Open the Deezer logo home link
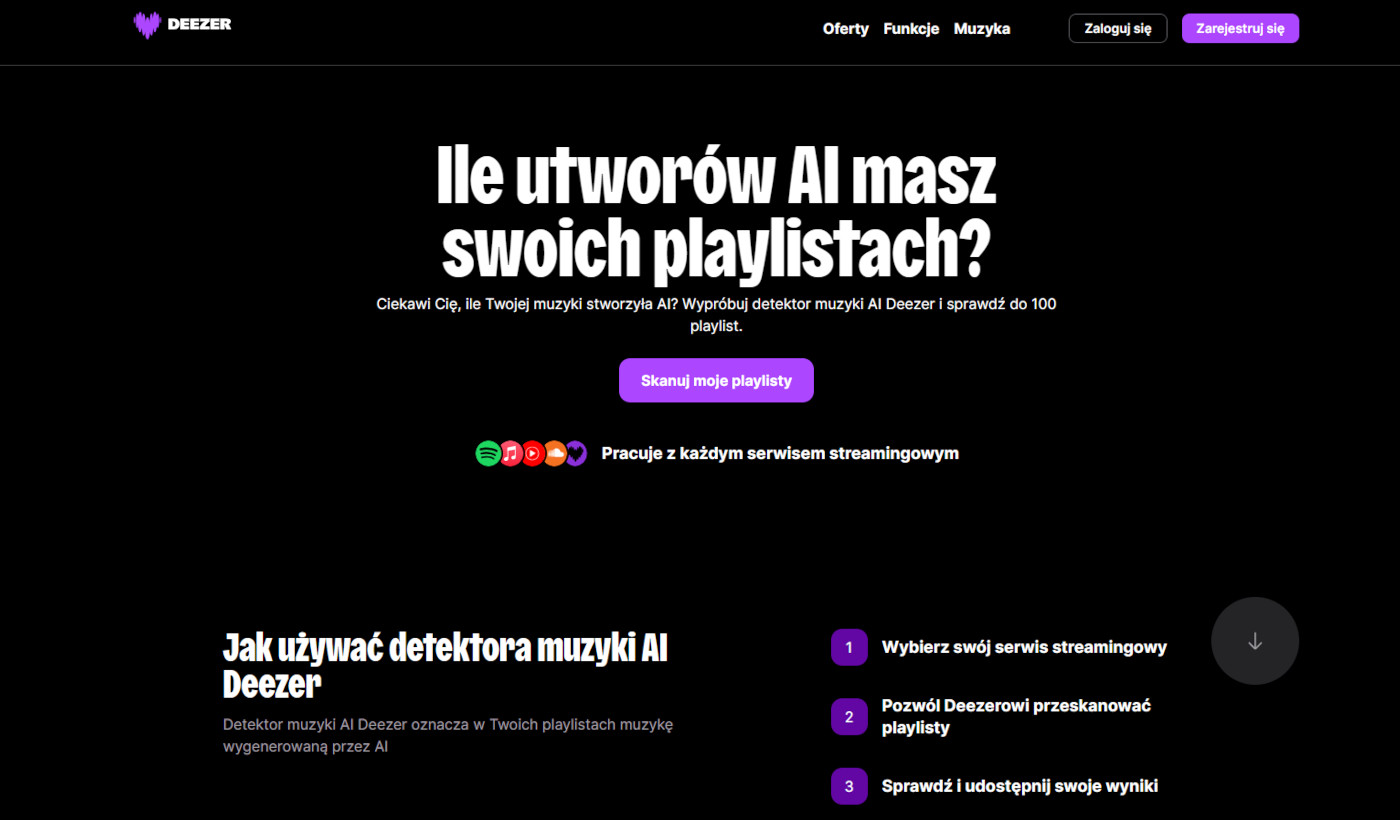Viewport: 1400px width, 820px height. 182,25
